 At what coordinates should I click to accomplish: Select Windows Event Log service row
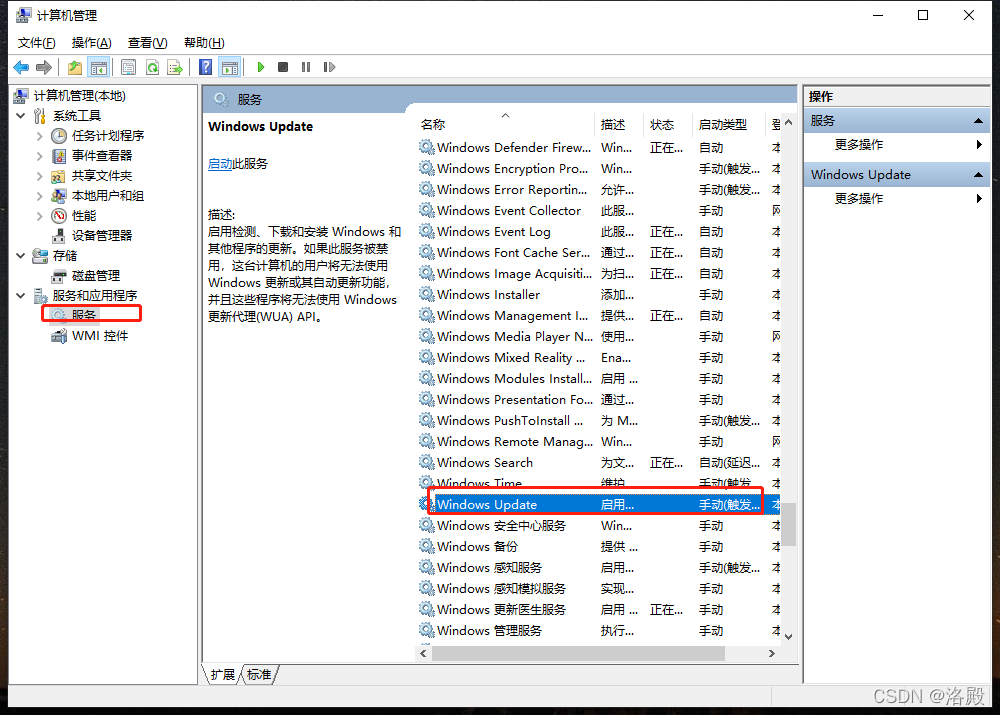pyautogui.click(x=599, y=232)
